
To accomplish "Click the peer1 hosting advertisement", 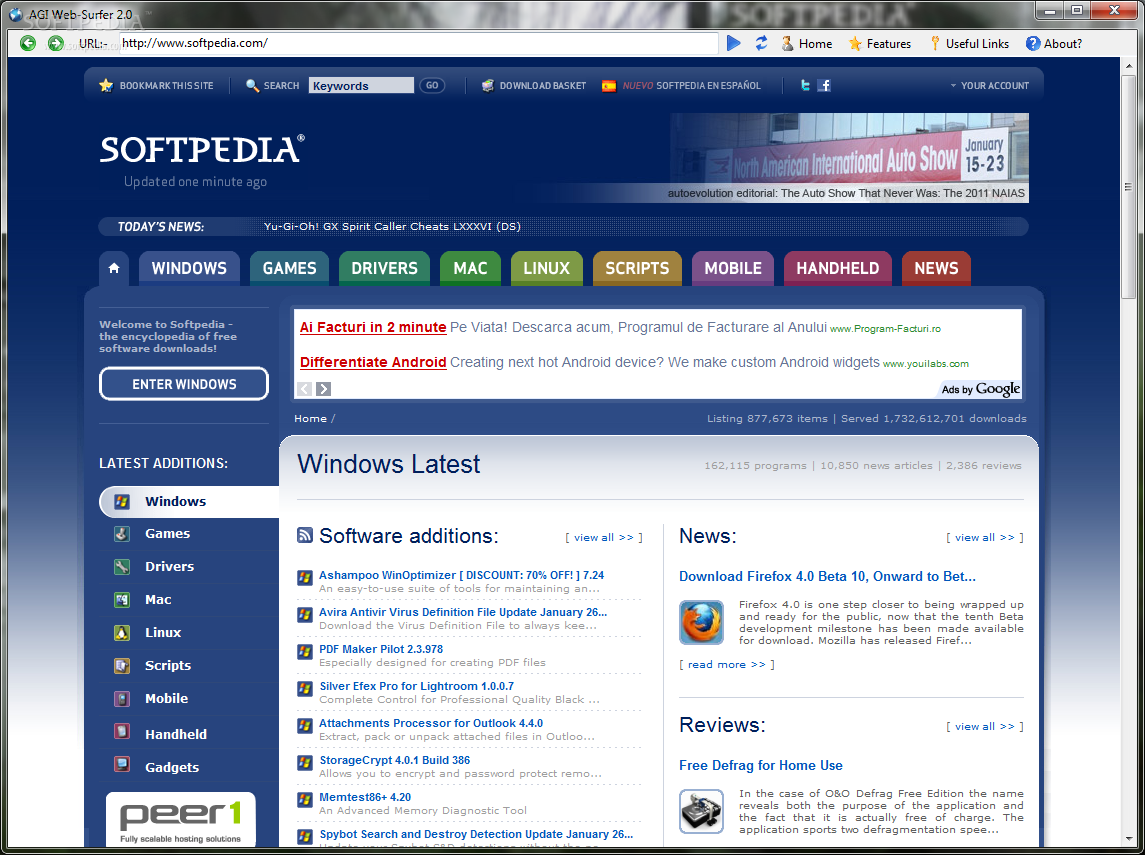I will coord(181,819).
